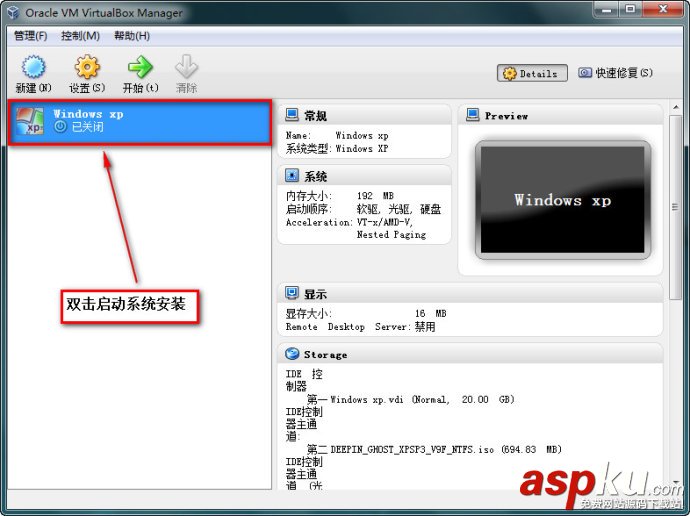Click the details pane vertical scrollbar handle

coord(675,207)
